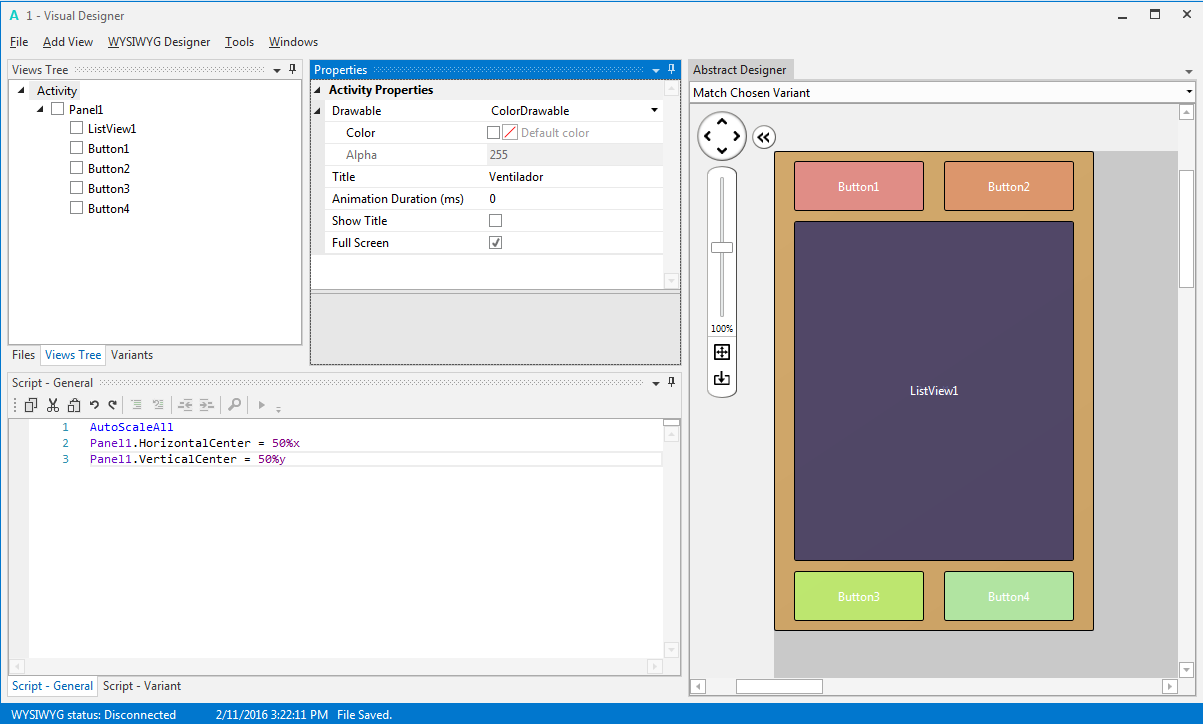Collapse the Panel1 tree node
This screenshot has width=1203, height=724.
tap(38, 109)
